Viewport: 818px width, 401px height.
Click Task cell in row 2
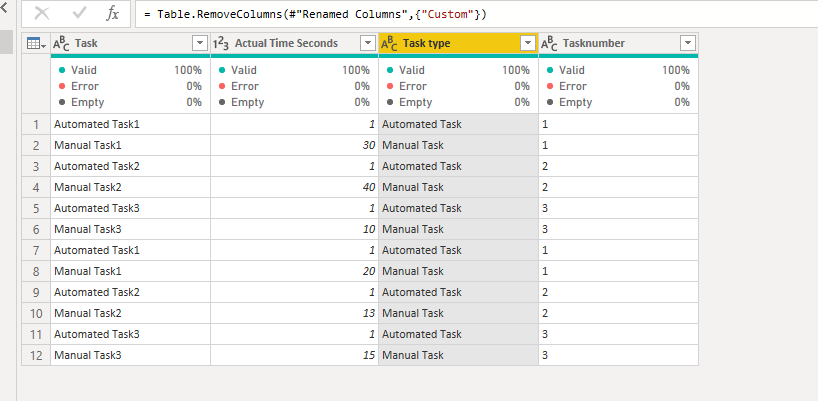pos(130,145)
